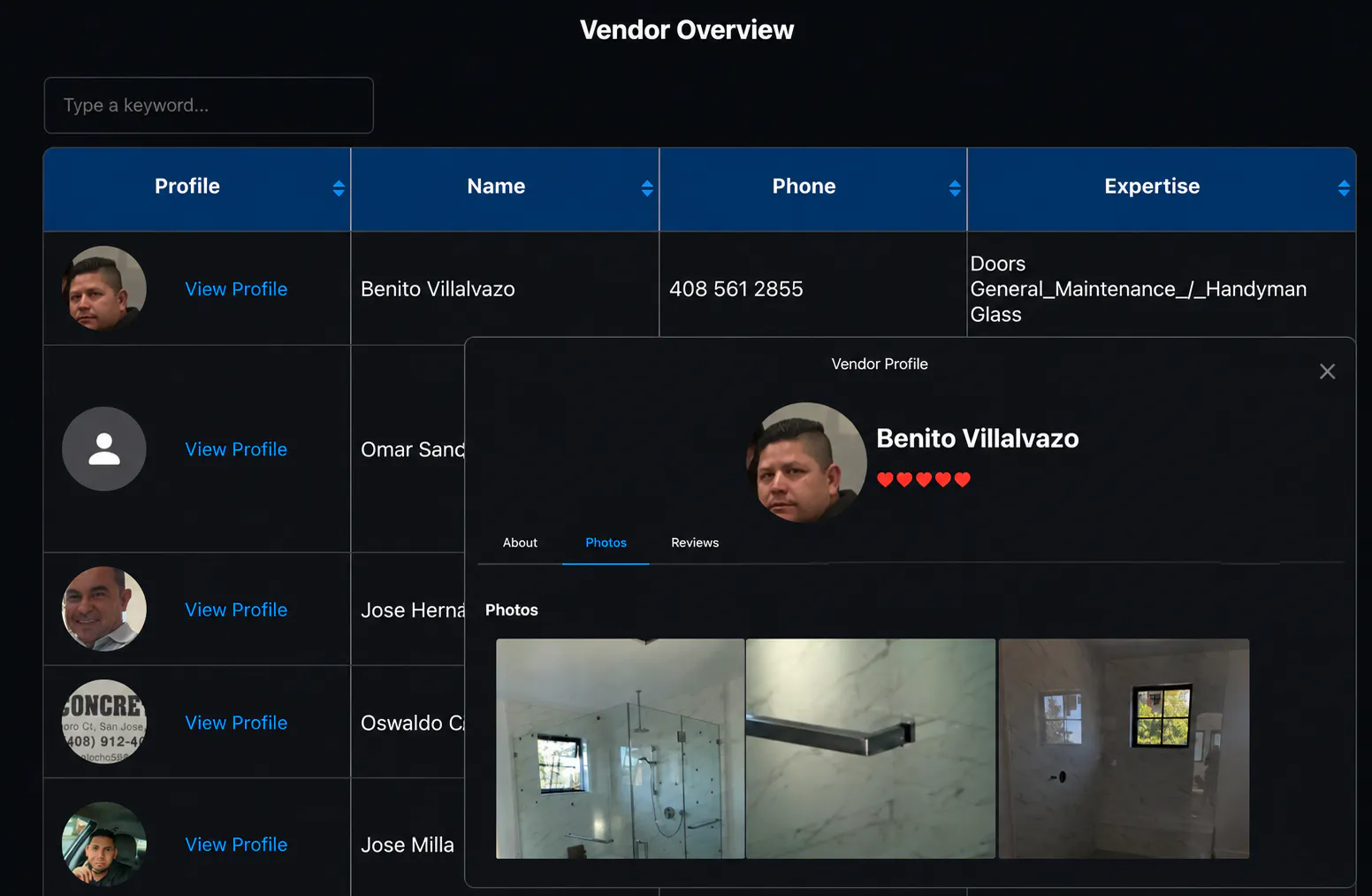
Task: Click the Vendor Profile popup title
Action: (x=880, y=364)
